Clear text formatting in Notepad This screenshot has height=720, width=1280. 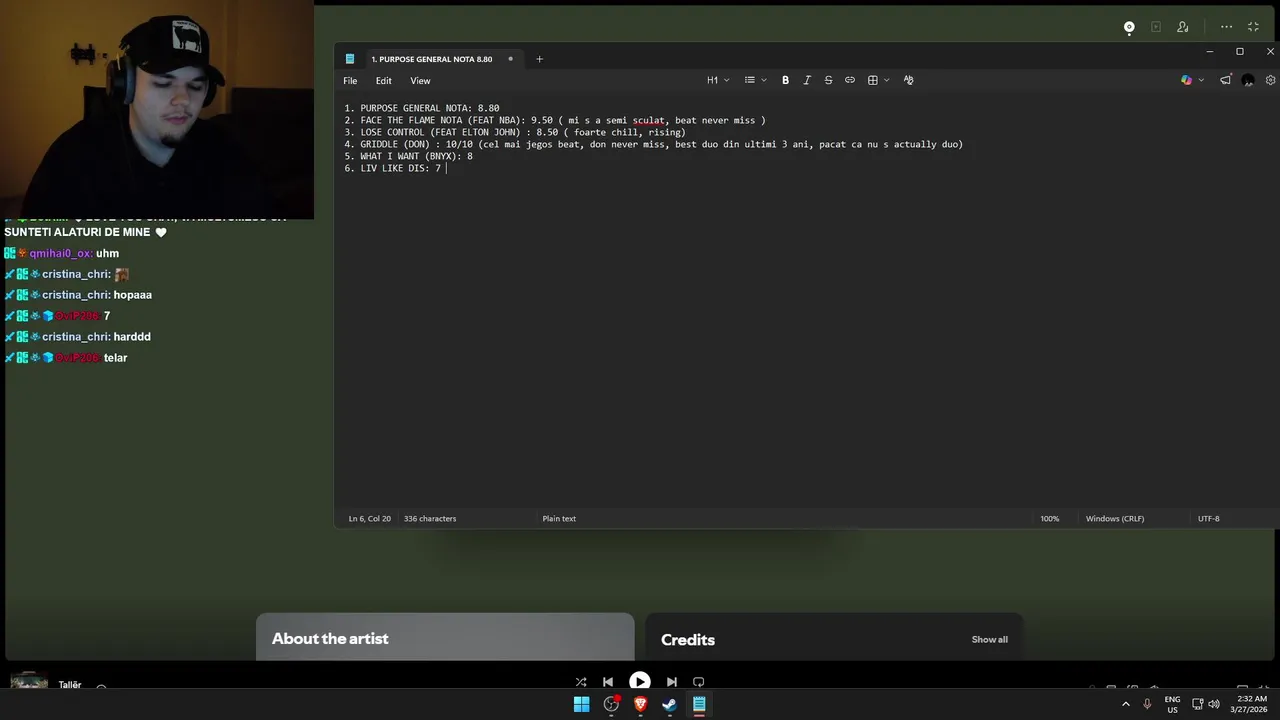click(908, 80)
